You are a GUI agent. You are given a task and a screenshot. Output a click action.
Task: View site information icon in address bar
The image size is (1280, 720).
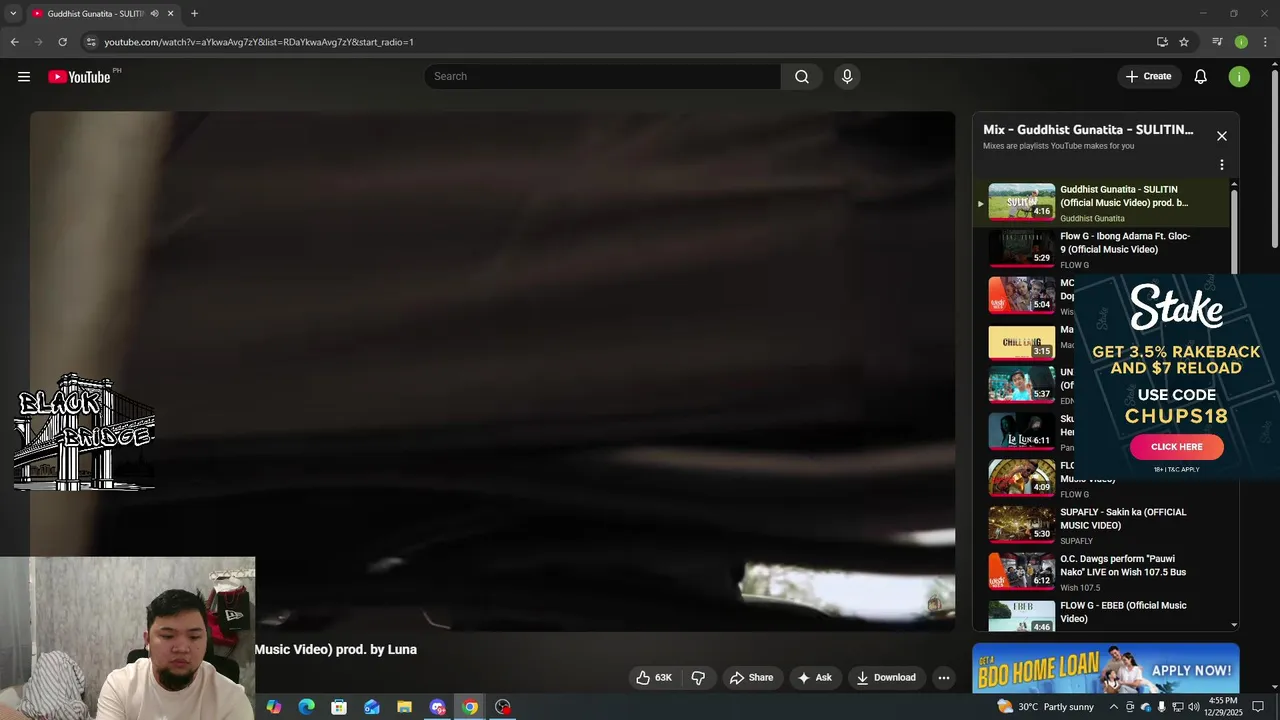click(x=90, y=42)
